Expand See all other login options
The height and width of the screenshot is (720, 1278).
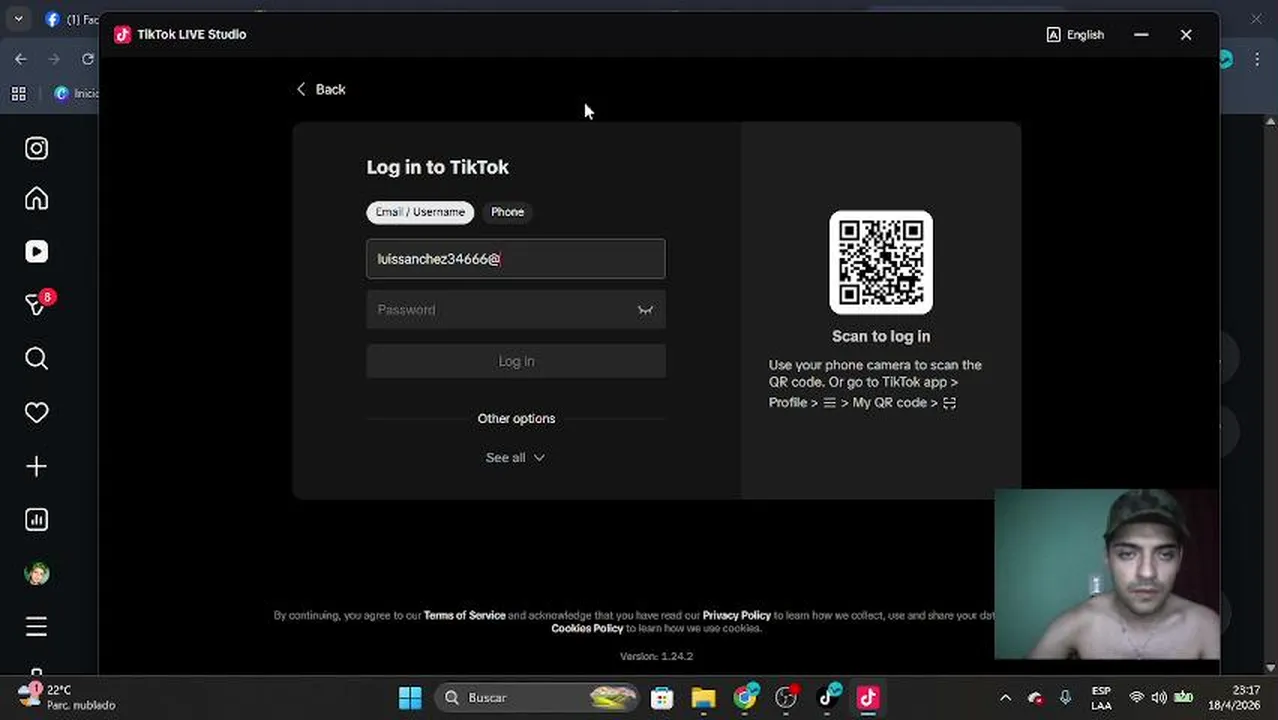[515, 457]
